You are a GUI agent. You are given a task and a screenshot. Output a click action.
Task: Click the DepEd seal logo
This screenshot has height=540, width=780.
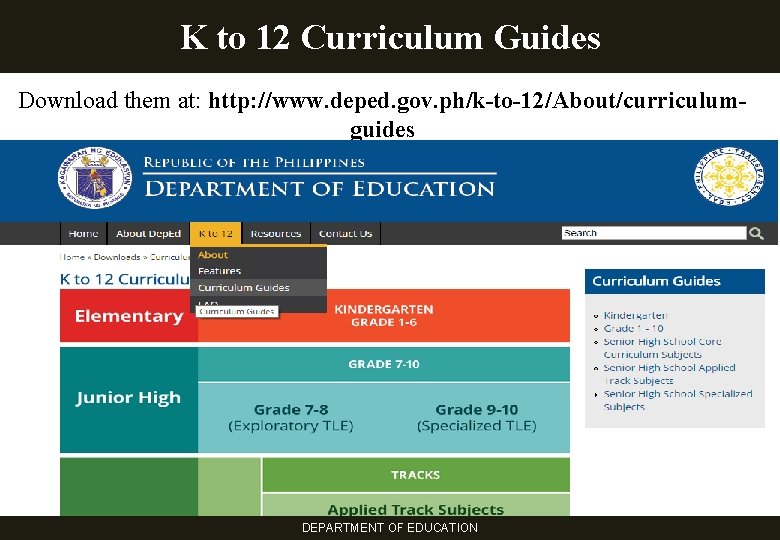coord(95,178)
